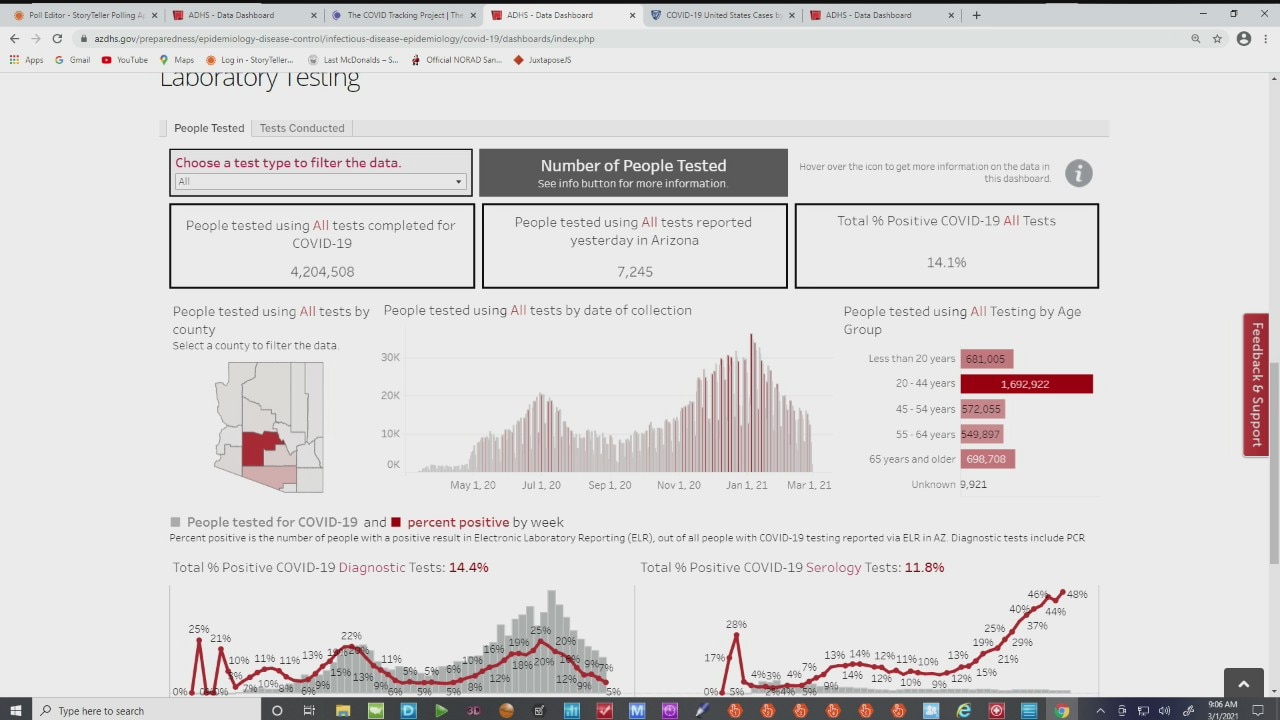Viewport: 1280px width, 720px height.
Task: Open the YouTube bookmark
Action: (124, 60)
